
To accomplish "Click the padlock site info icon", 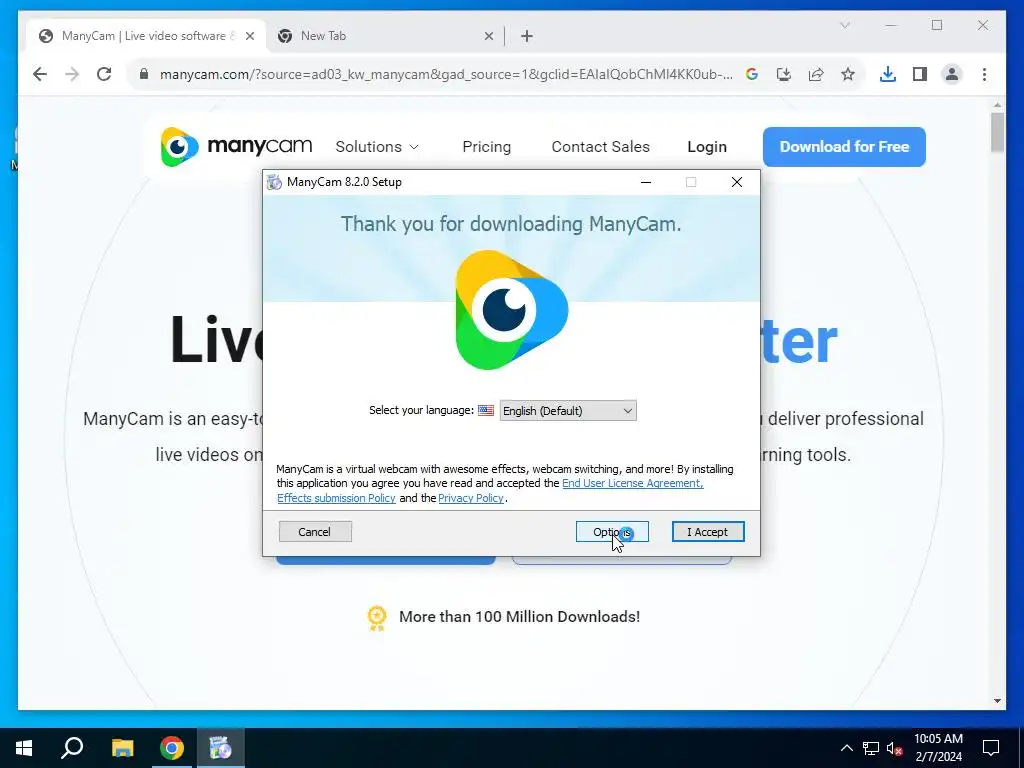I will coord(144,74).
